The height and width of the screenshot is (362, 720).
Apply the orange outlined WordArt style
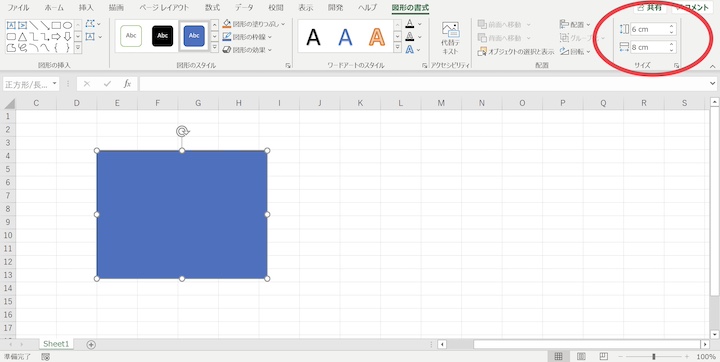(x=377, y=37)
